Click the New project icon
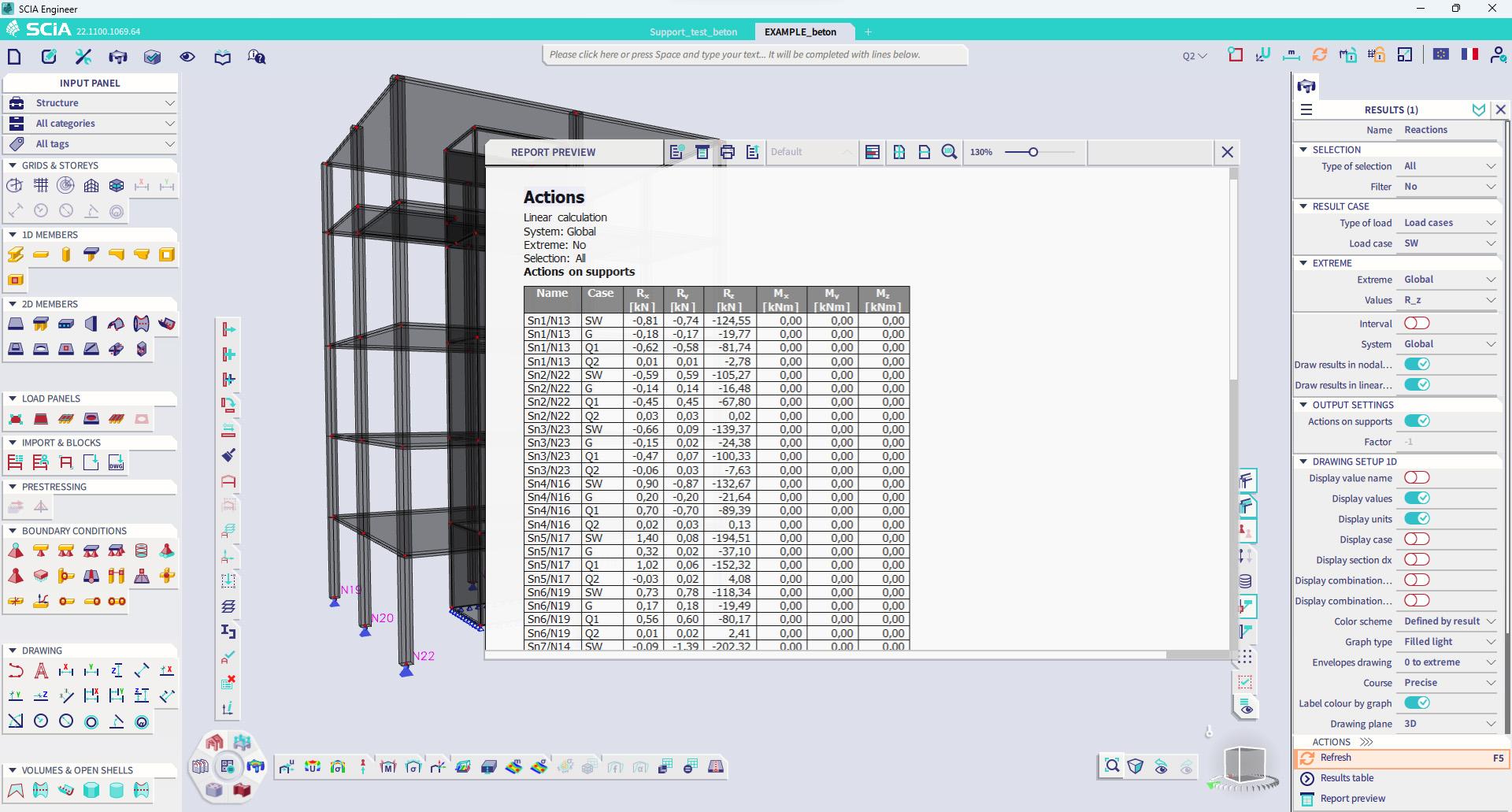The height and width of the screenshot is (812, 1512). pyautogui.click(x=14, y=57)
